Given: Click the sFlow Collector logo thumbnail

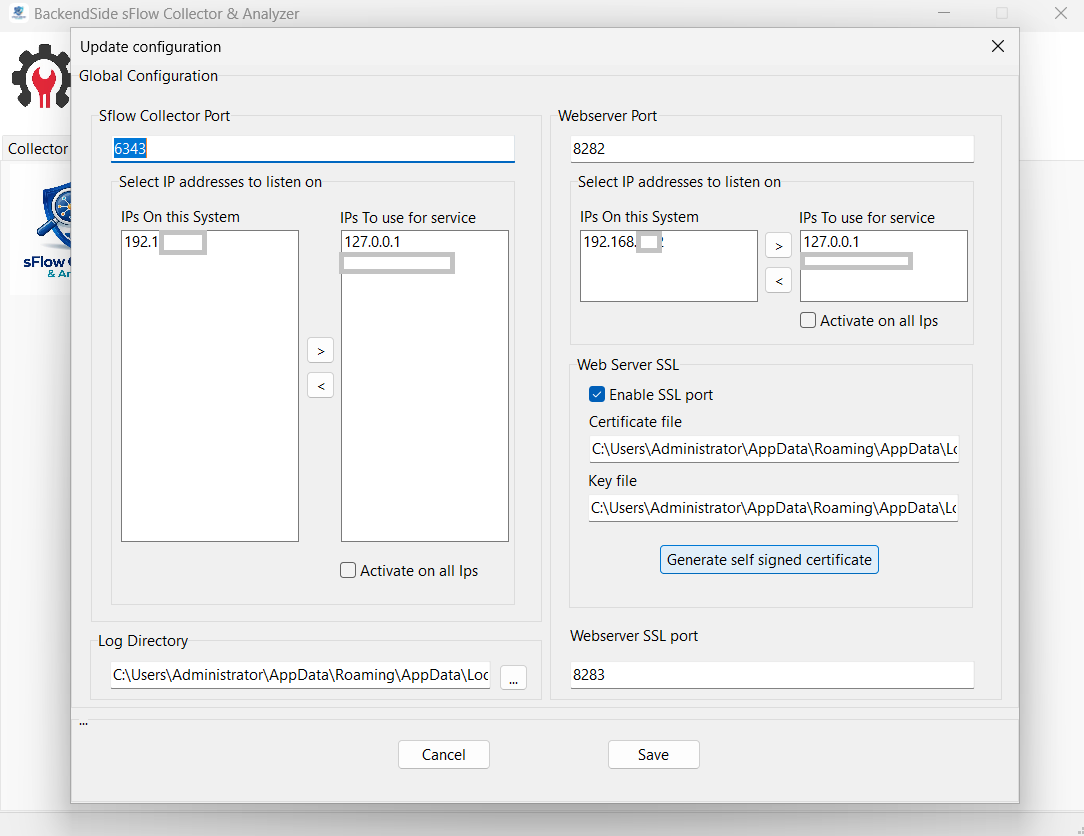Looking at the screenshot, I should [x=42, y=232].
